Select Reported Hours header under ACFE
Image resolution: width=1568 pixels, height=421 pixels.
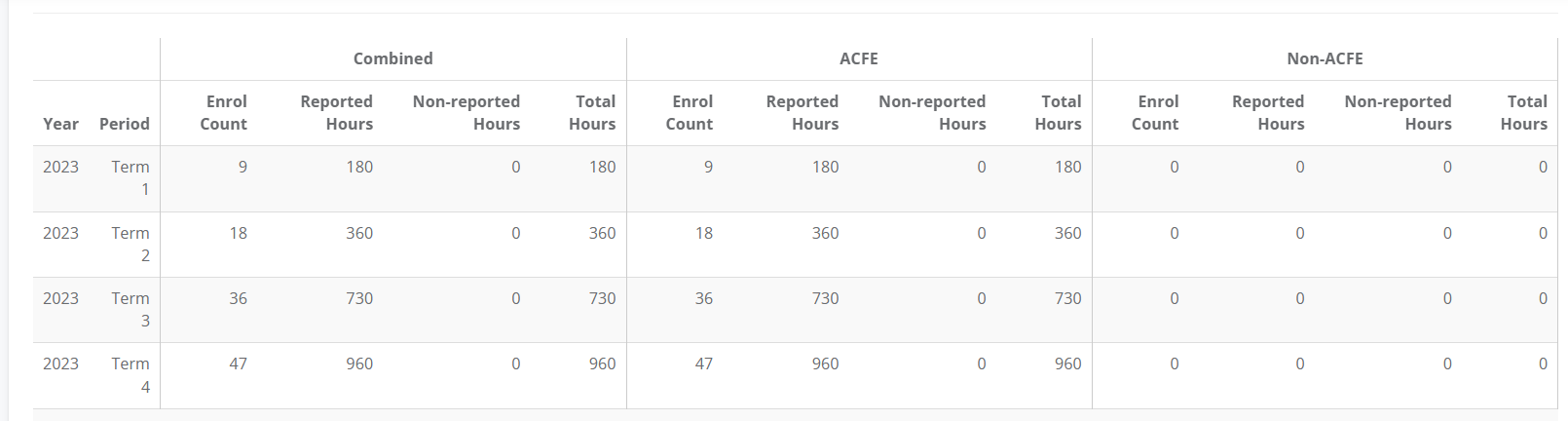pyautogui.click(x=802, y=113)
